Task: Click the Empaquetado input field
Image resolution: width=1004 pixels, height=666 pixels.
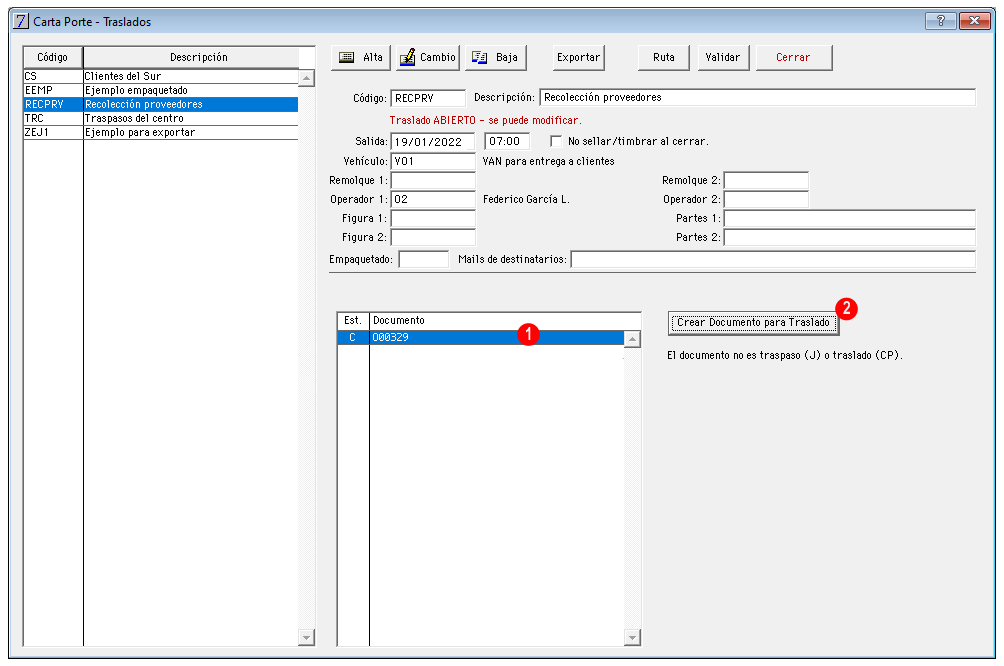Action: tap(423, 259)
